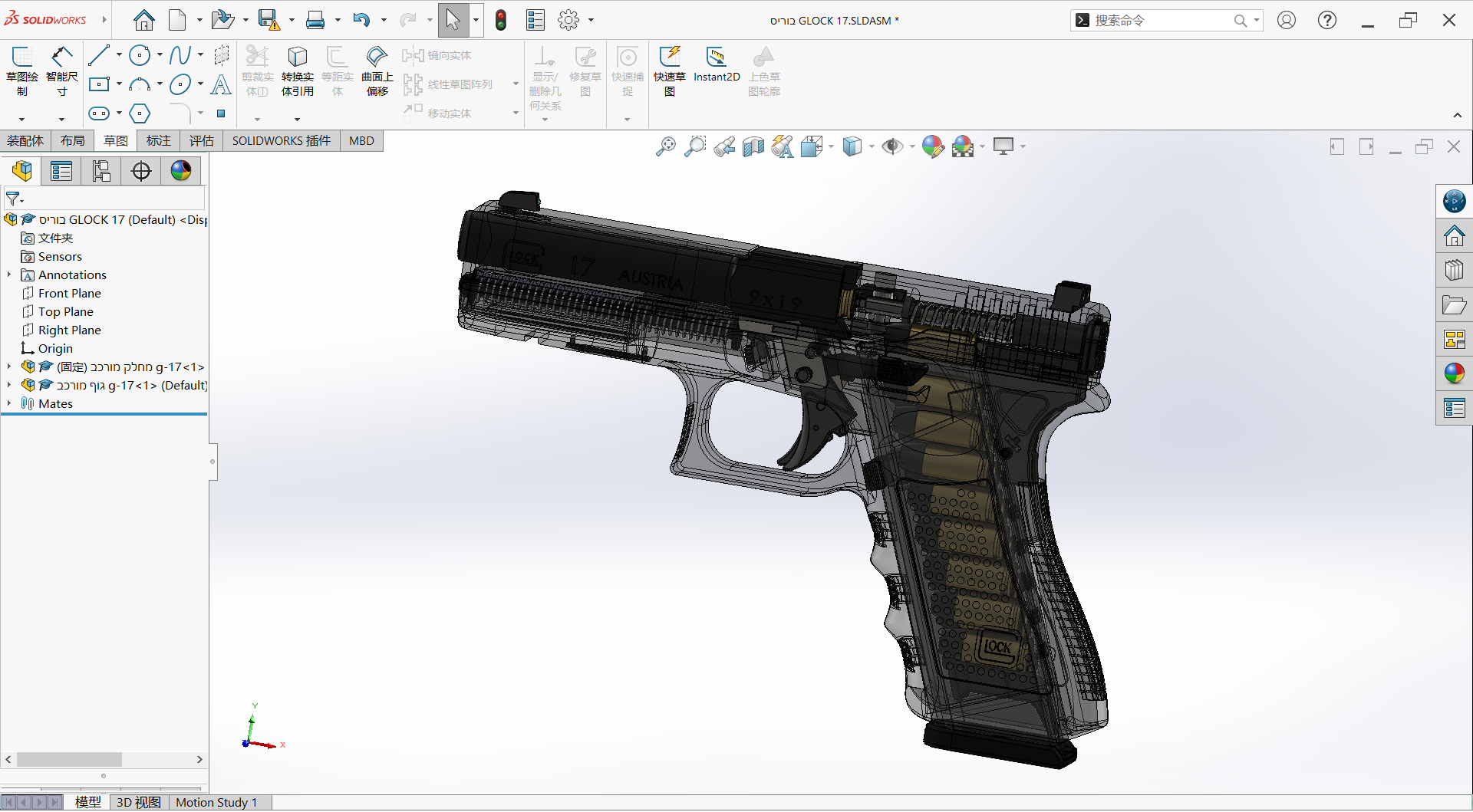Open the 3D 视图 bottom tab
1473x812 pixels.
(139, 802)
